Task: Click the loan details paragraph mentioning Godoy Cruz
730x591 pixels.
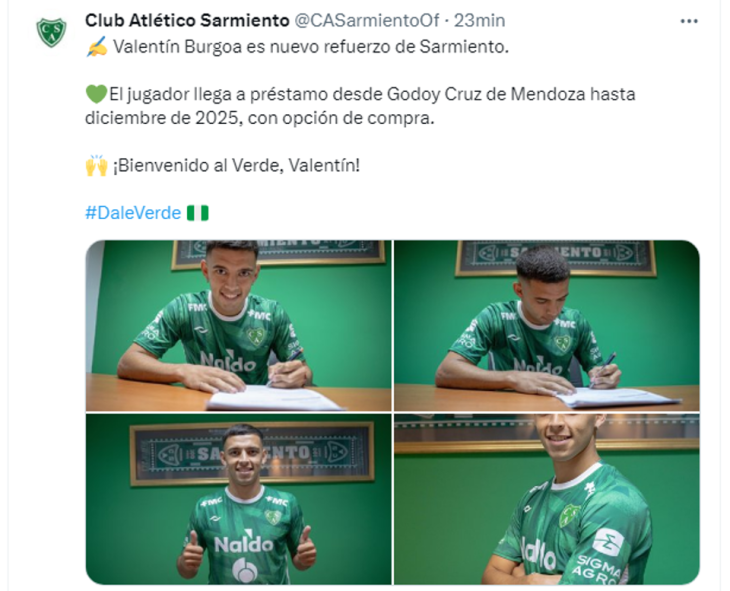Action: click(x=360, y=106)
